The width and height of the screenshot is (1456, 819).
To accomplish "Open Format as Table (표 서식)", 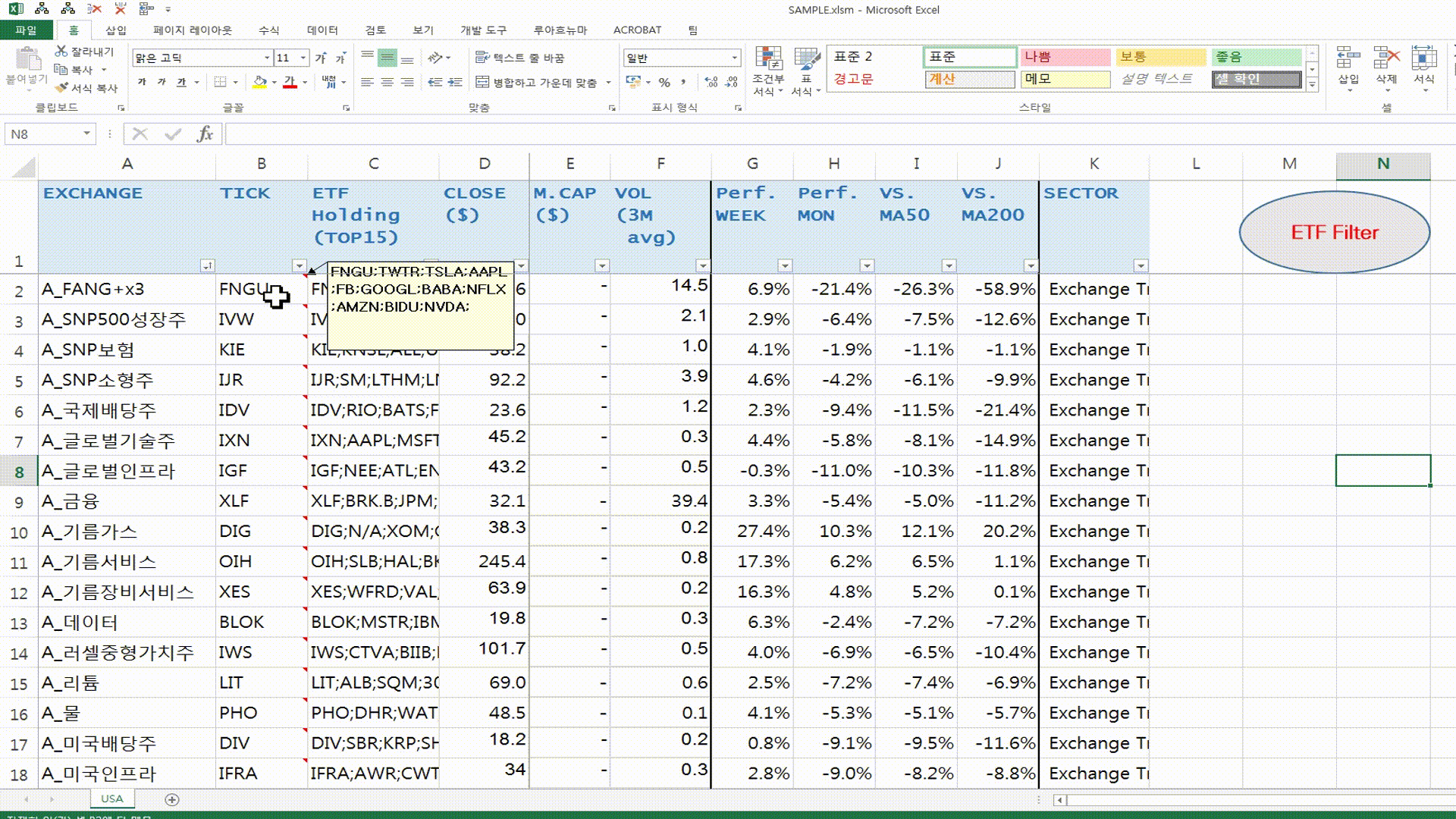I will pyautogui.click(x=806, y=72).
